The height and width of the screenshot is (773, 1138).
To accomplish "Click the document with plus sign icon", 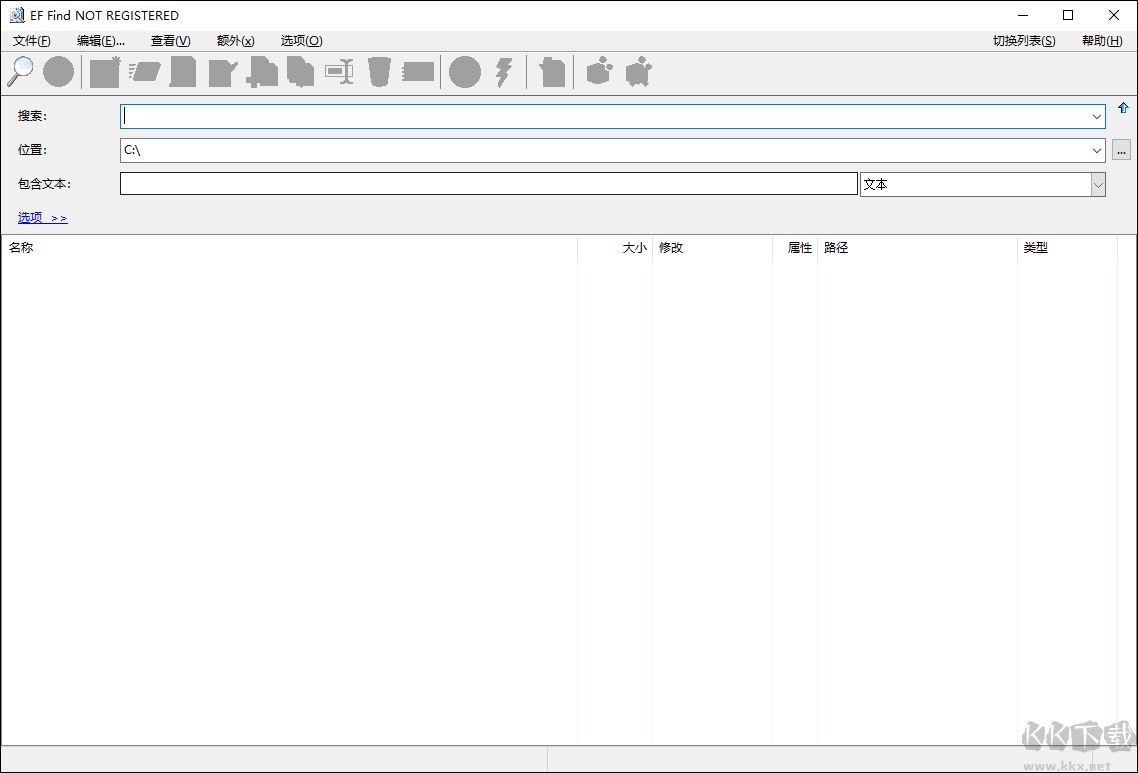I will [262, 72].
